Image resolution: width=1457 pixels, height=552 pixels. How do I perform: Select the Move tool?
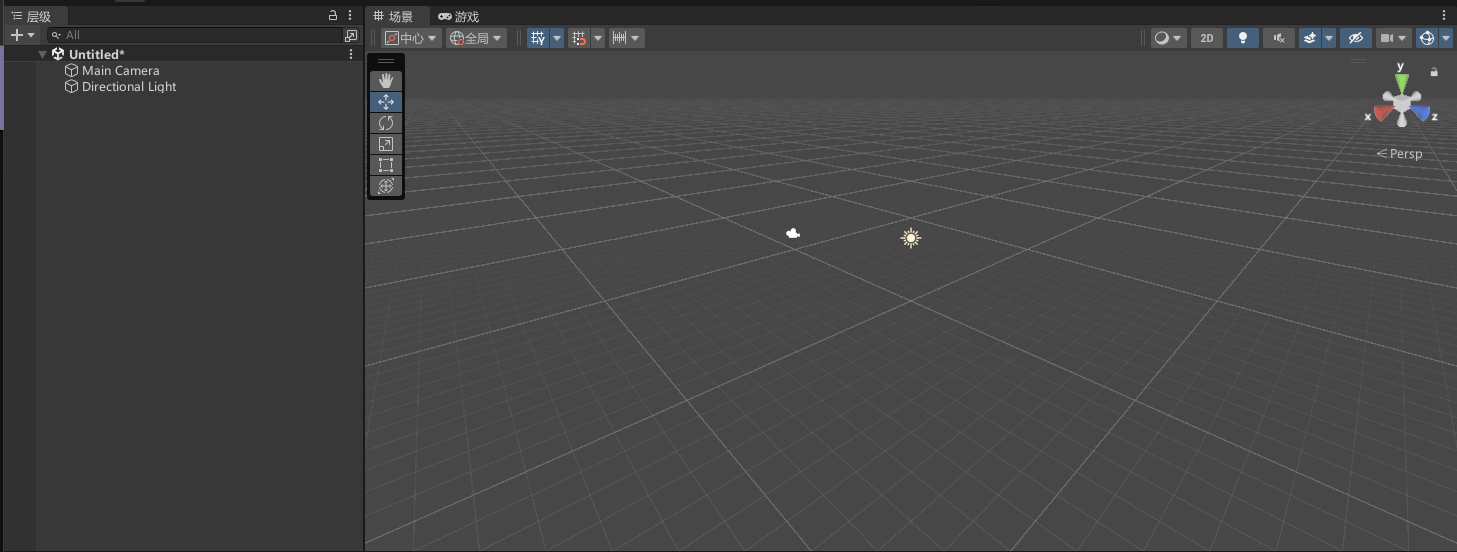coord(386,102)
